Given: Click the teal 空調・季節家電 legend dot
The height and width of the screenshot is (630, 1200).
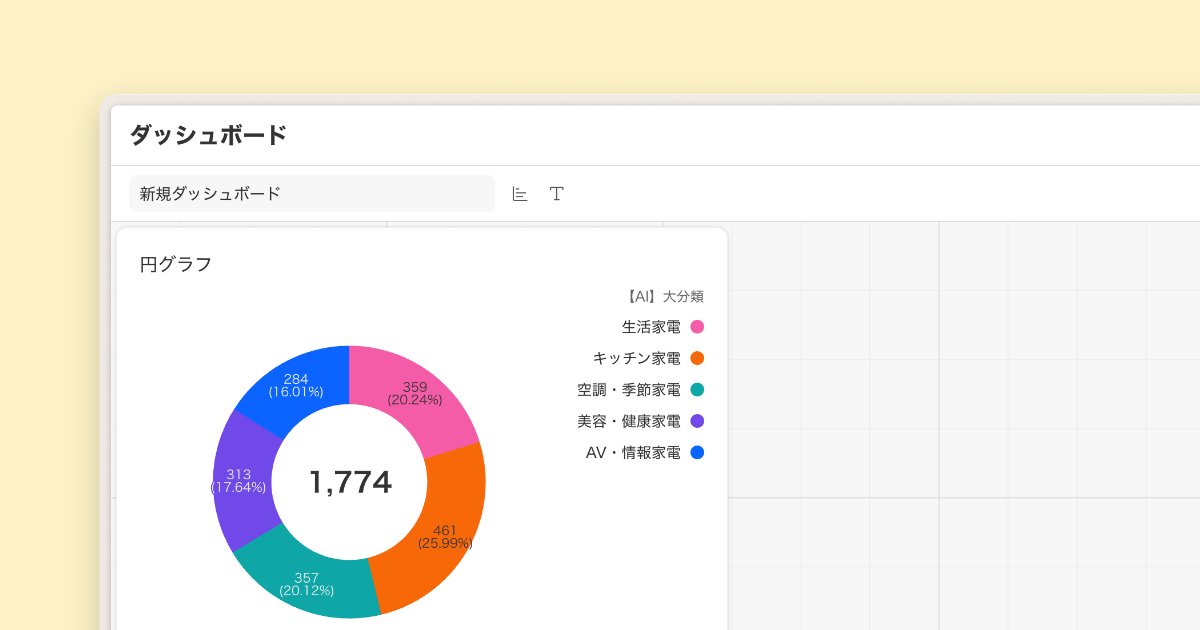Looking at the screenshot, I should pyautogui.click(x=698, y=390).
